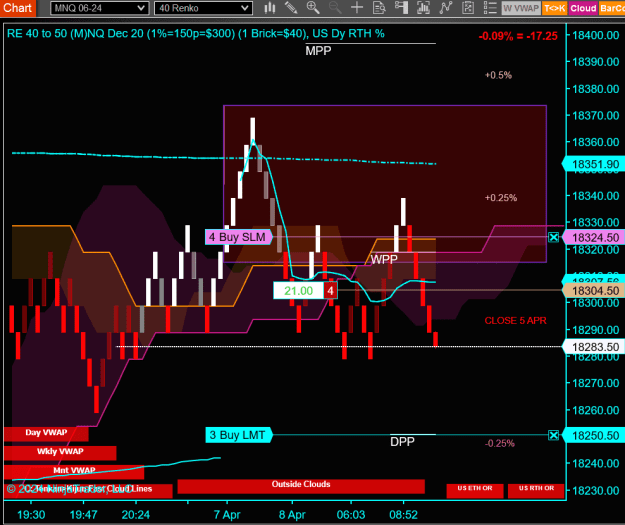
Task: Click the 06:03 time axis label
Action: [x=351, y=515]
